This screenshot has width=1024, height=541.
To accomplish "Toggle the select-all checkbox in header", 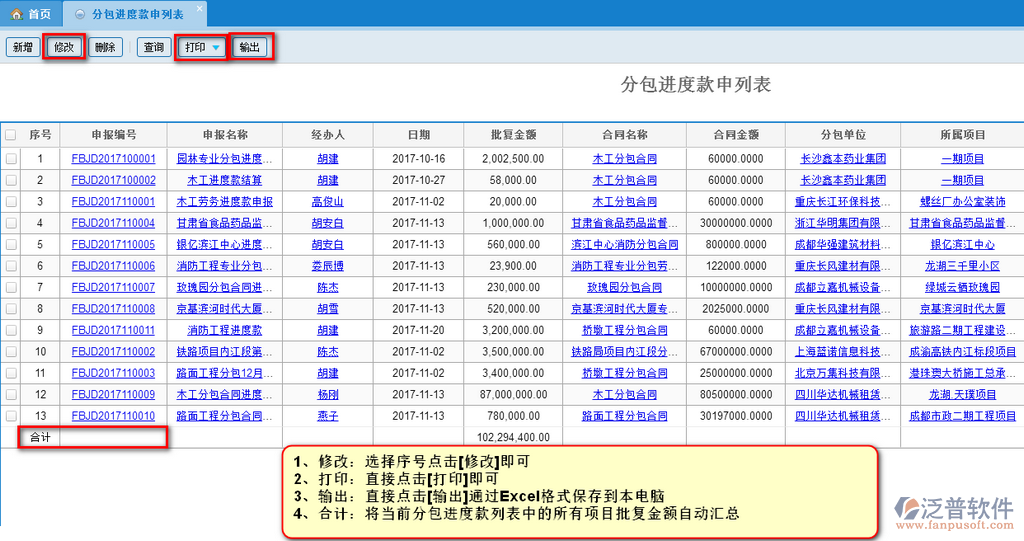I will [x=11, y=135].
